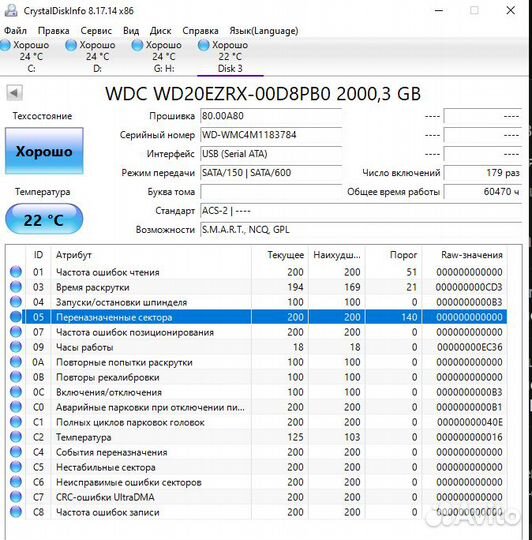Click status icon for attribute 0A
Screen dimensions: 532x540
click(16, 362)
